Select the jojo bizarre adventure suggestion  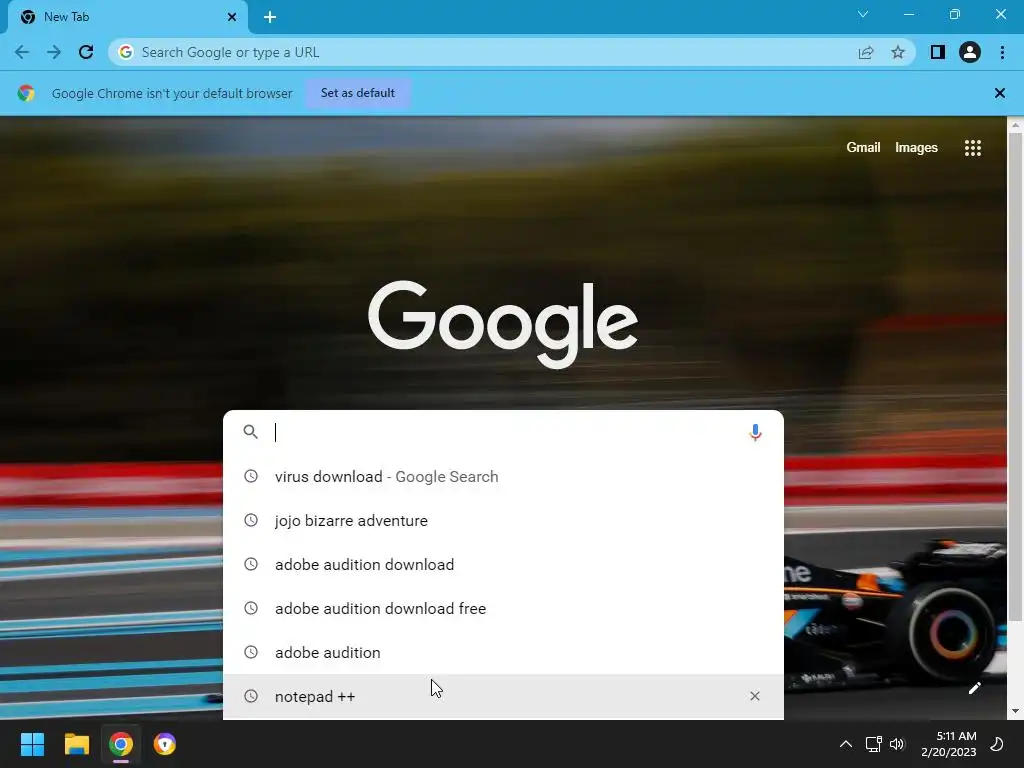[503, 520]
